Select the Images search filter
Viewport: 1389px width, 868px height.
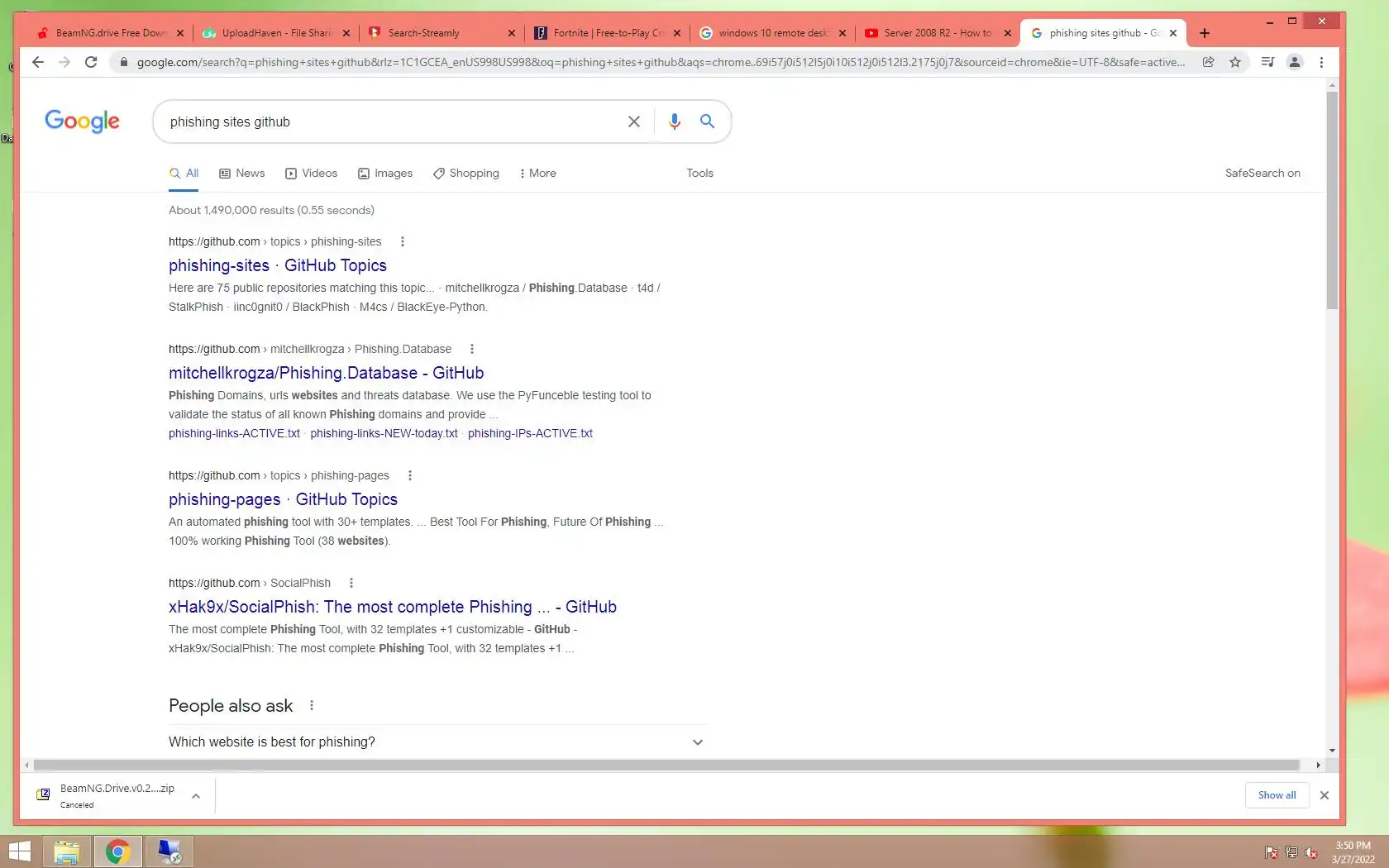pyautogui.click(x=385, y=173)
